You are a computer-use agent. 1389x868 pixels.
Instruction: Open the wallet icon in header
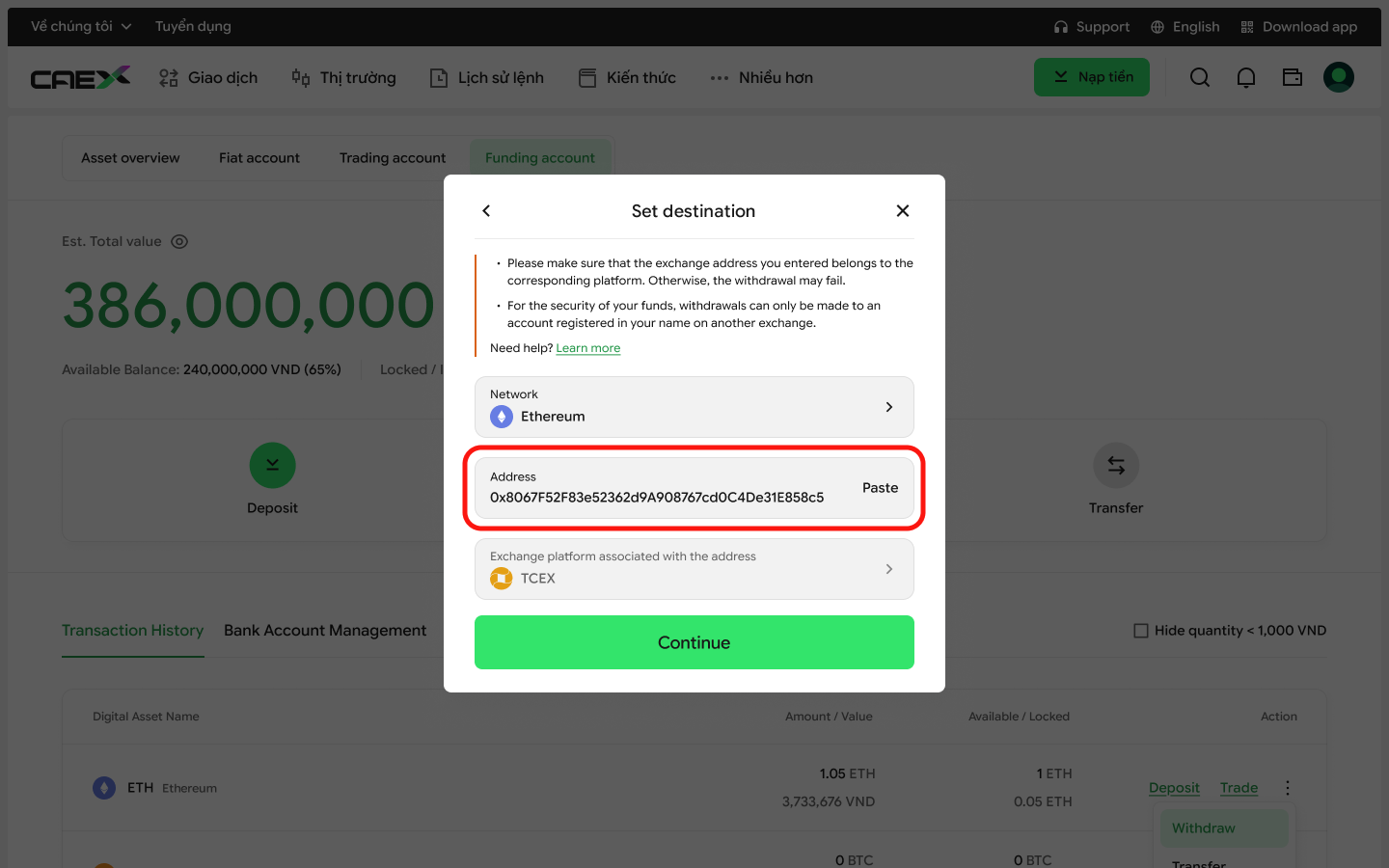(1293, 77)
